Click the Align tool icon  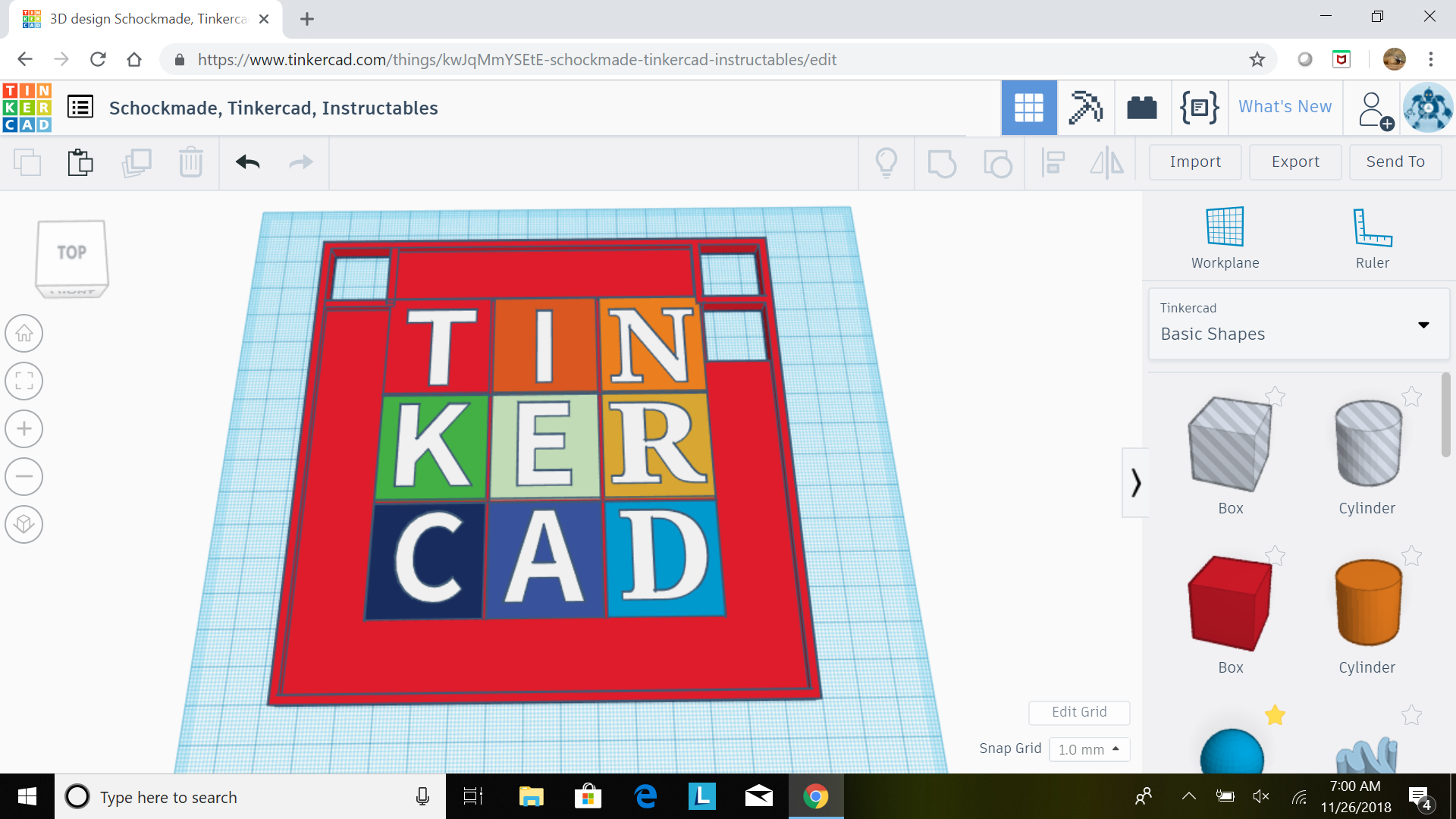(x=1053, y=162)
